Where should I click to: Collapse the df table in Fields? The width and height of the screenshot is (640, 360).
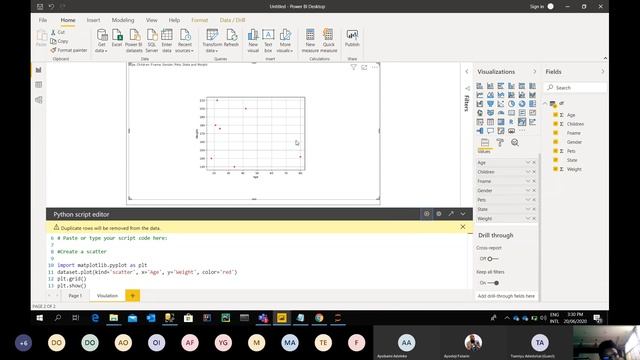pos(546,104)
